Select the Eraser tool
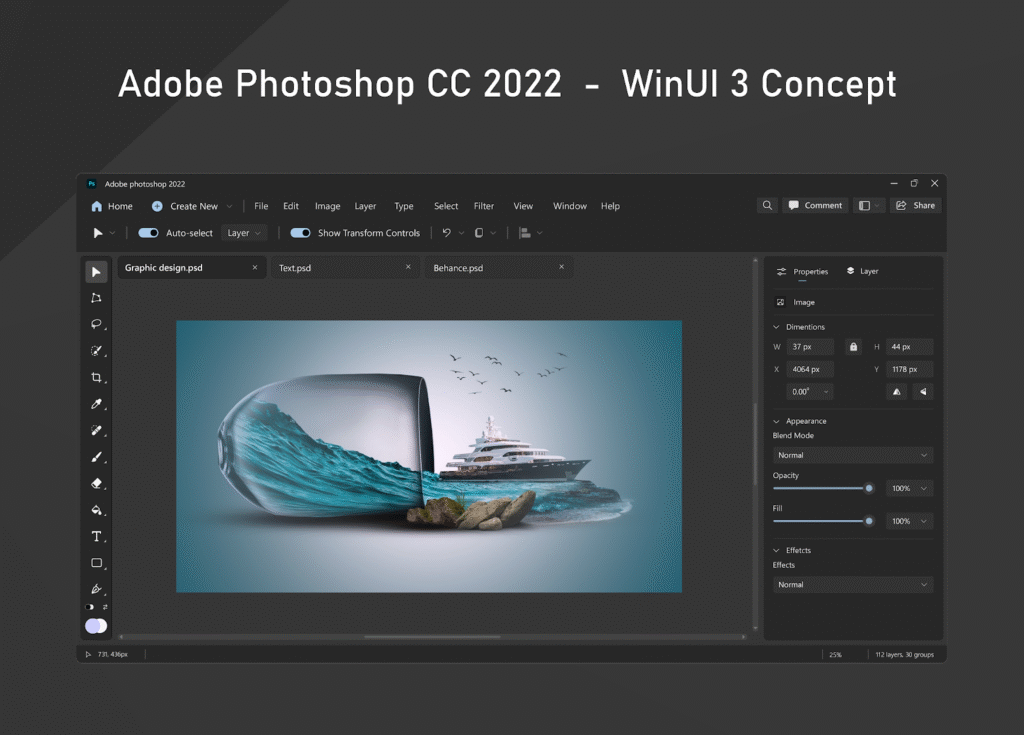 tap(96, 483)
